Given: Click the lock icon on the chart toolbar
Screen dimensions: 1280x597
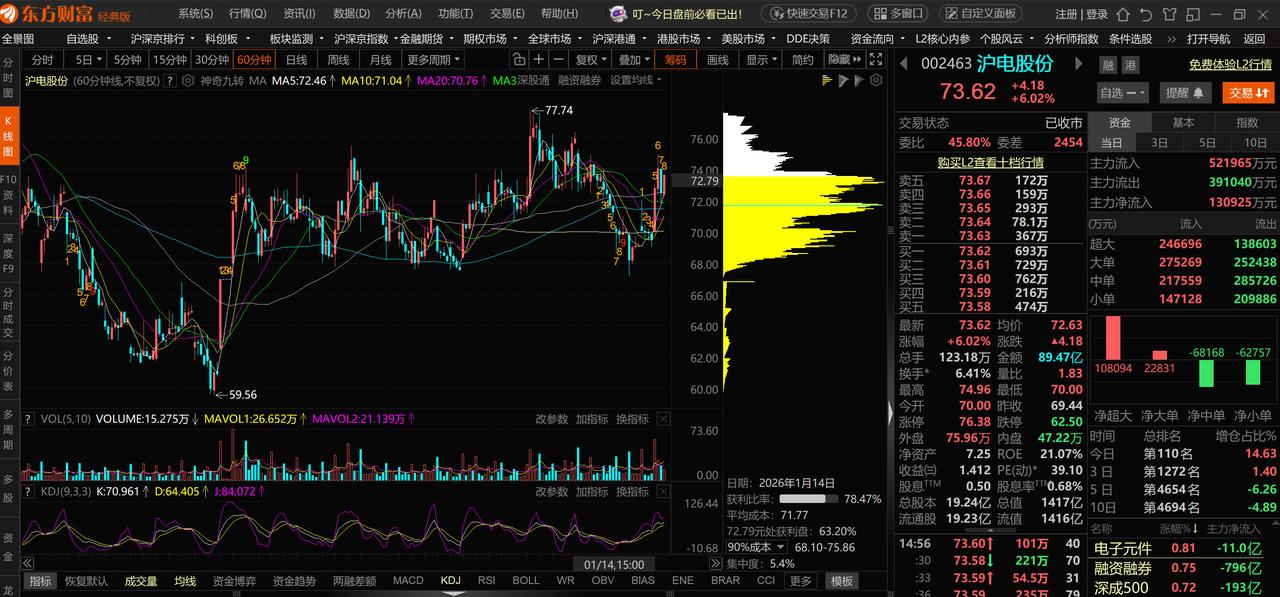Looking at the screenshot, I should [x=519, y=59].
